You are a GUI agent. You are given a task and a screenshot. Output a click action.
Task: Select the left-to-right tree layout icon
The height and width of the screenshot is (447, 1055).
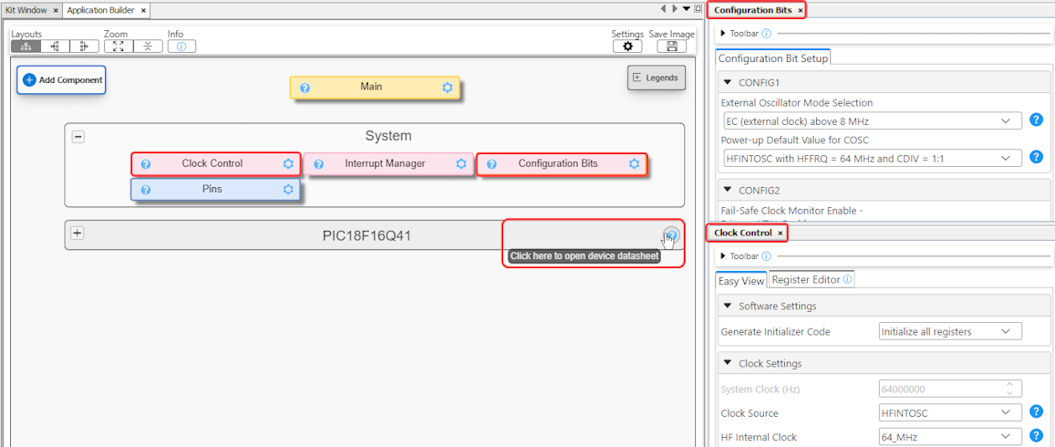point(55,46)
